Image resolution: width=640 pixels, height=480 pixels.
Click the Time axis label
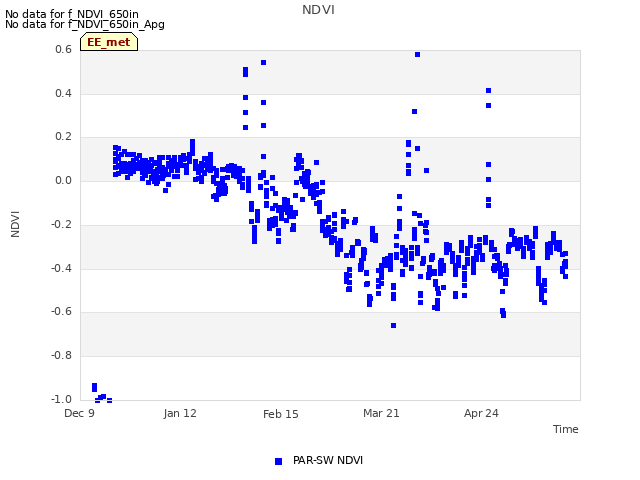point(565,429)
